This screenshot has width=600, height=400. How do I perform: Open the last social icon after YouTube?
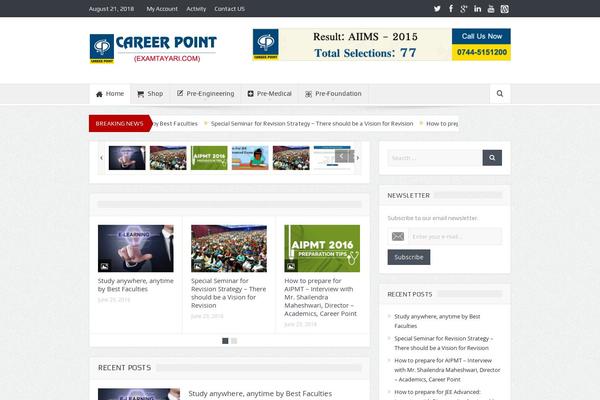[x=505, y=9]
